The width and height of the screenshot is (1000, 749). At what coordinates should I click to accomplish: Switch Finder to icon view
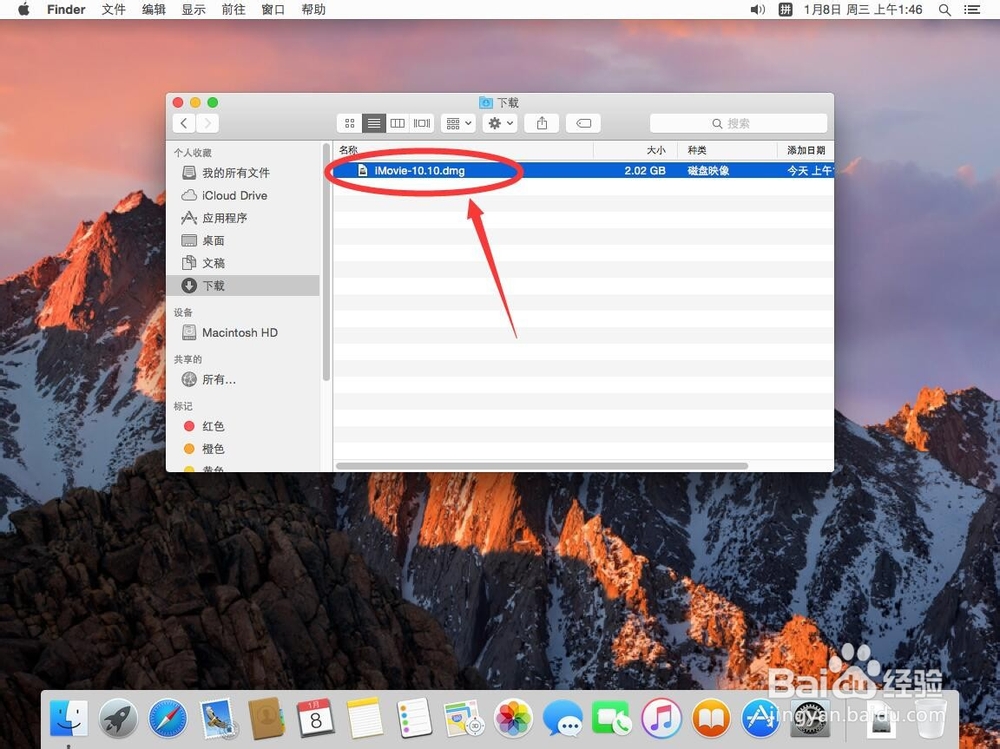[x=349, y=123]
